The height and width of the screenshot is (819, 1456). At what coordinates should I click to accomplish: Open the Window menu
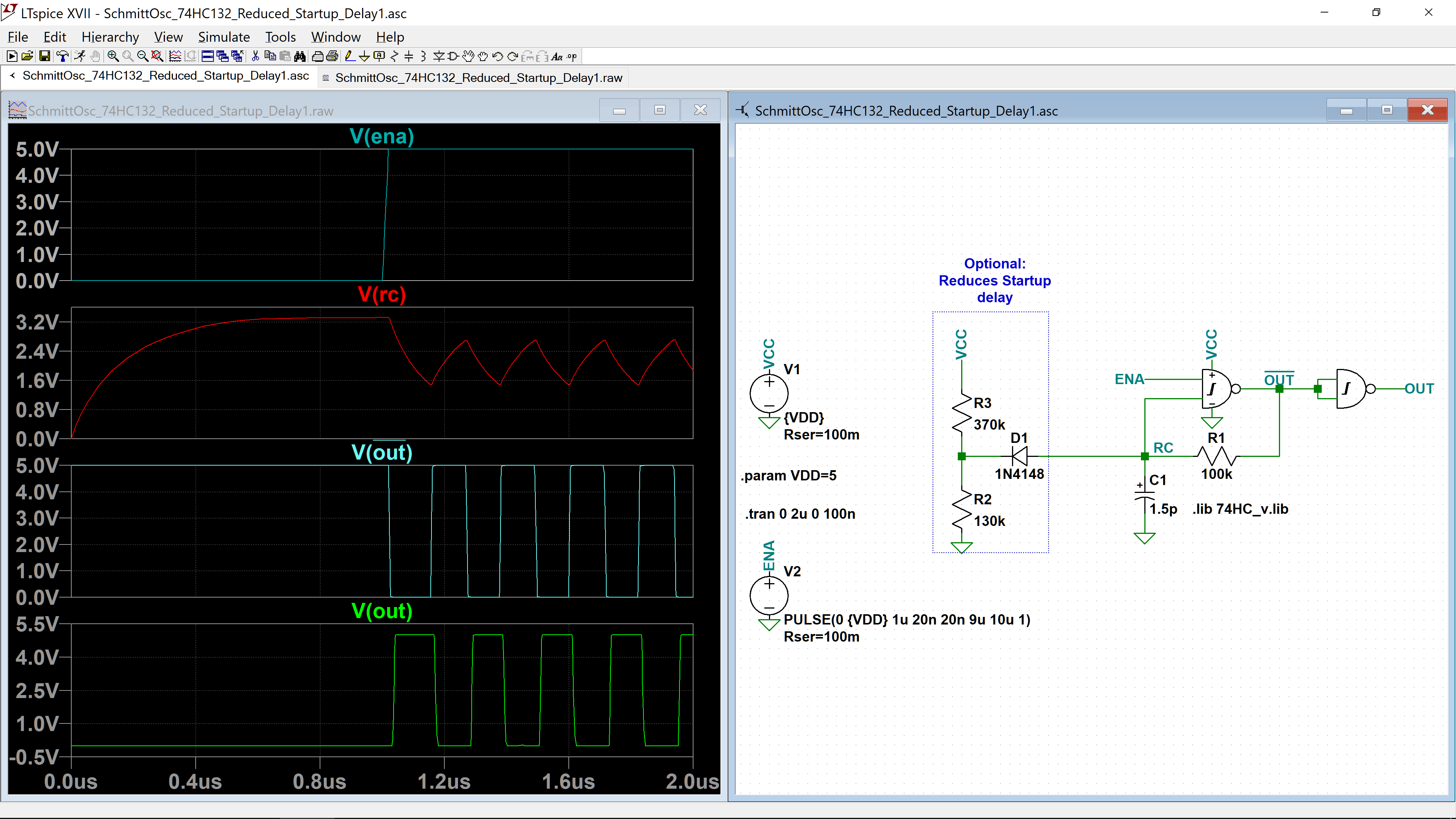click(336, 37)
